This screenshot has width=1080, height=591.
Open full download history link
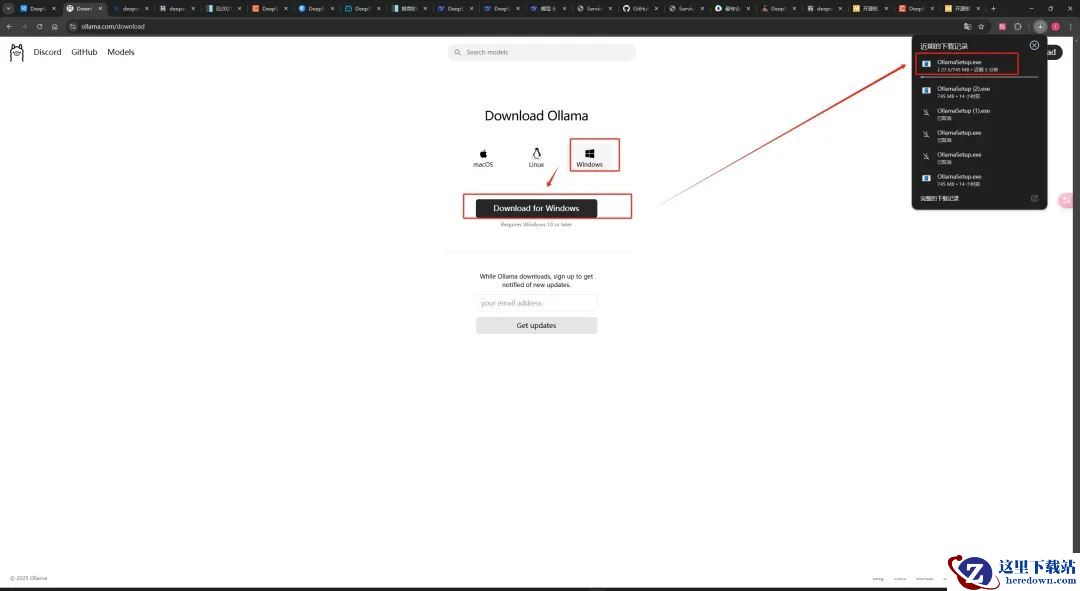(x=939, y=198)
